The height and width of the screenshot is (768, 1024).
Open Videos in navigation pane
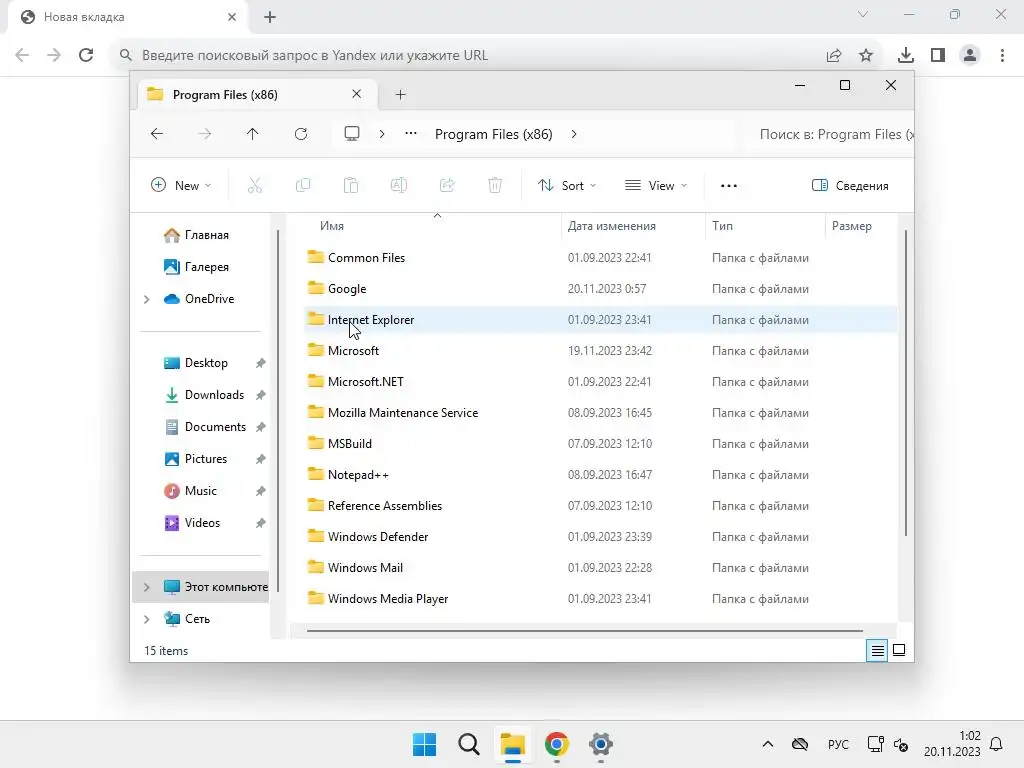click(x=192, y=522)
